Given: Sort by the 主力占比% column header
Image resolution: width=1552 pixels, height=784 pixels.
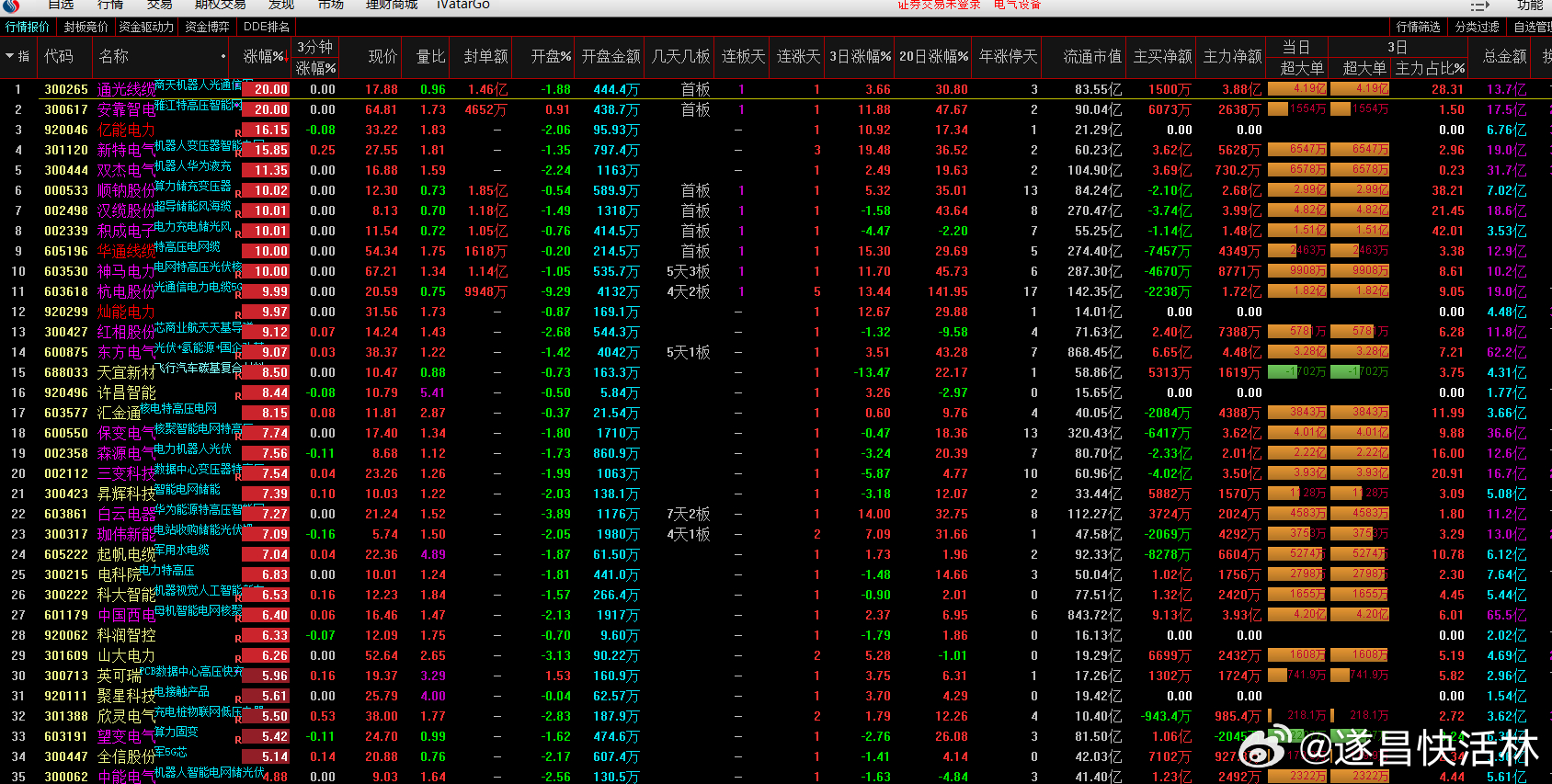Looking at the screenshot, I should pos(1431,68).
